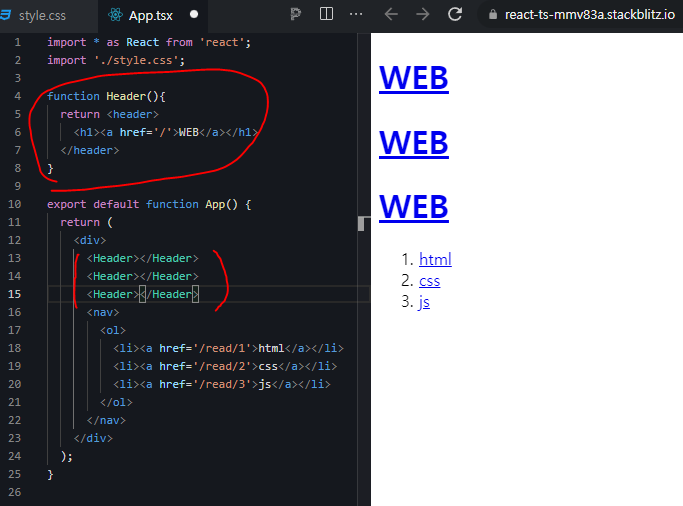
Task: Click the 'function Header(){' code line
Action: click(x=106, y=96)
